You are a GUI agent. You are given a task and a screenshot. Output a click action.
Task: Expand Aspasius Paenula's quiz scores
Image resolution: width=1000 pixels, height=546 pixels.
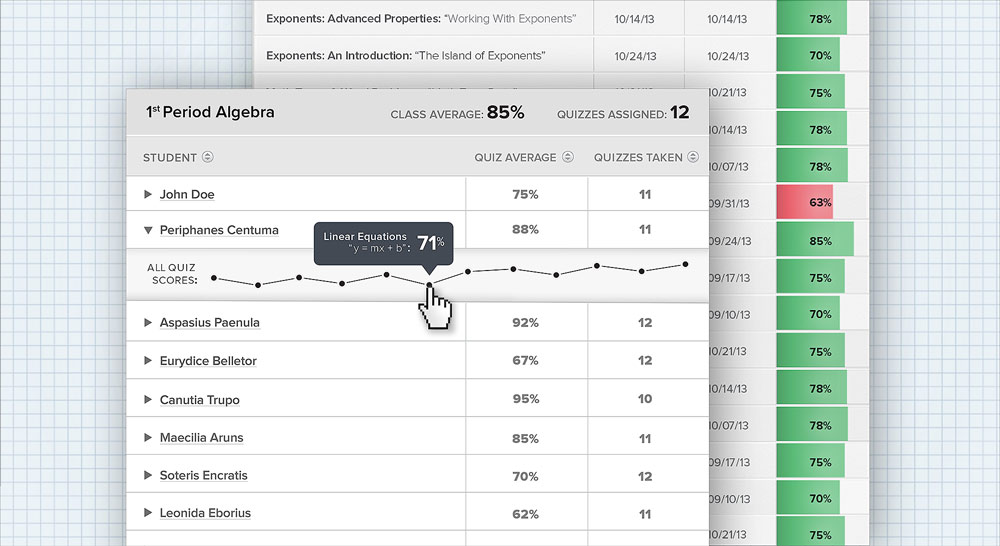148,322
